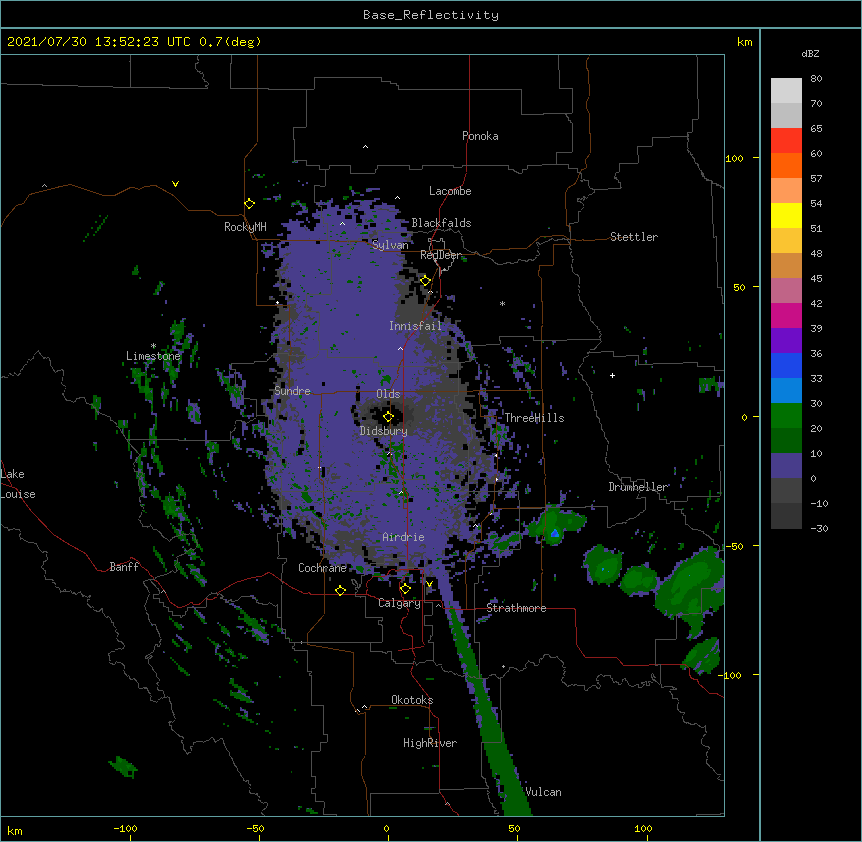Click the Calgary city label
The image size is (862, 842).
(x=399, y=603)
